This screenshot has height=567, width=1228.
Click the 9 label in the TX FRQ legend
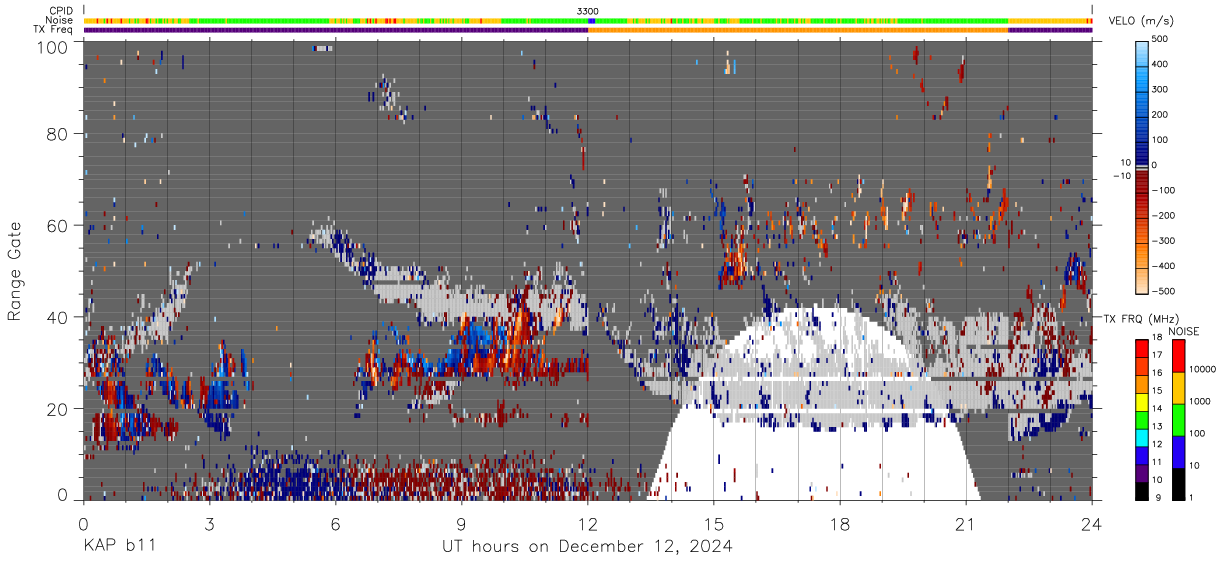(x=1157, y=498)
